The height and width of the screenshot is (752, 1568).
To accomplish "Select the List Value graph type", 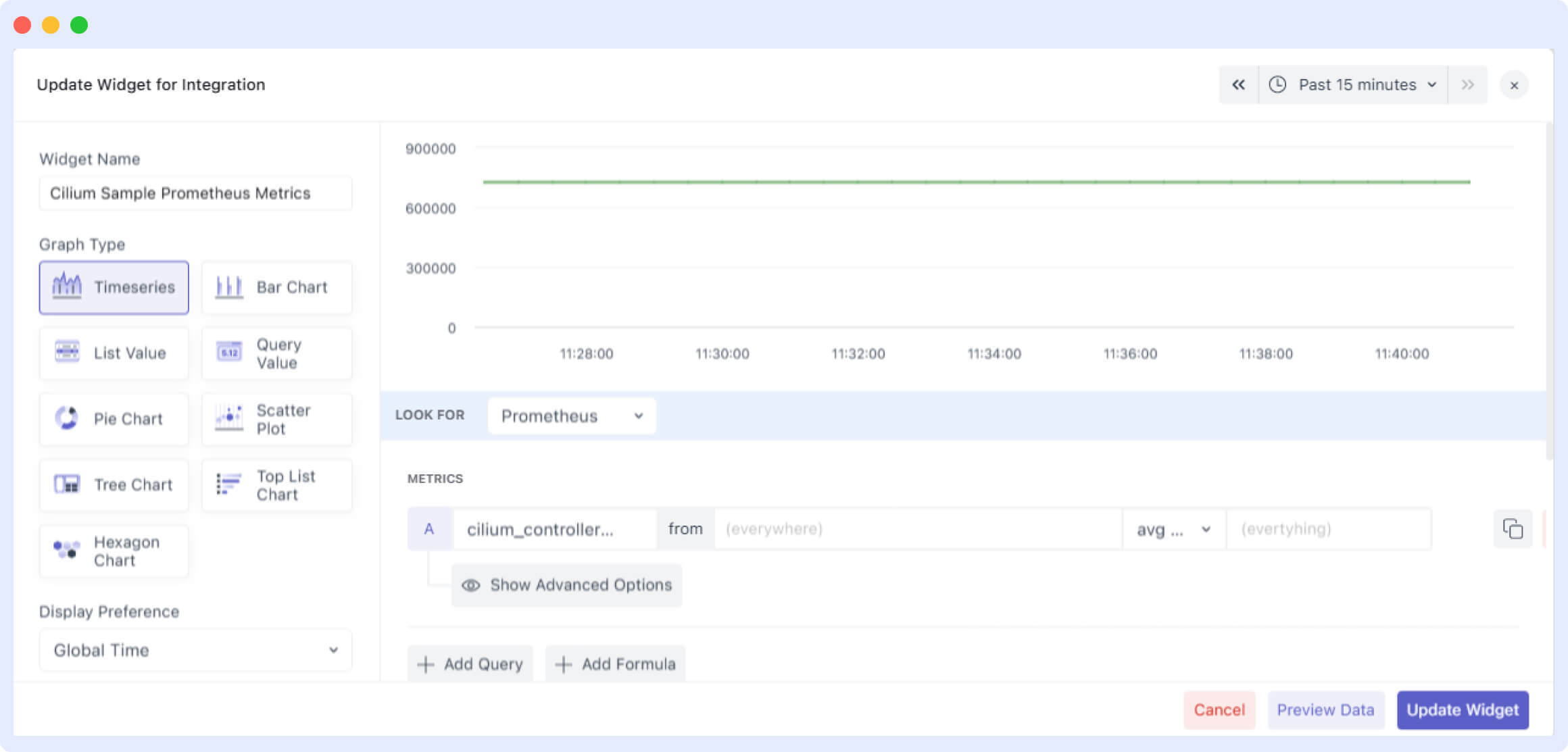I will pyautogui.click(x=114, y=353).
